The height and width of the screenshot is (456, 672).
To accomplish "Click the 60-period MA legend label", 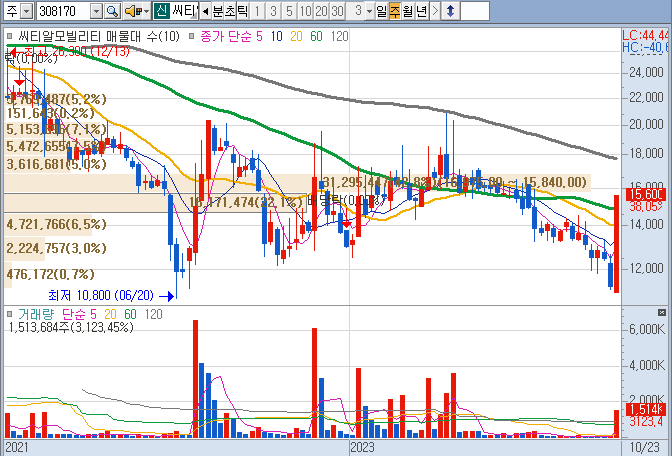I will click(x=316, y=36).
